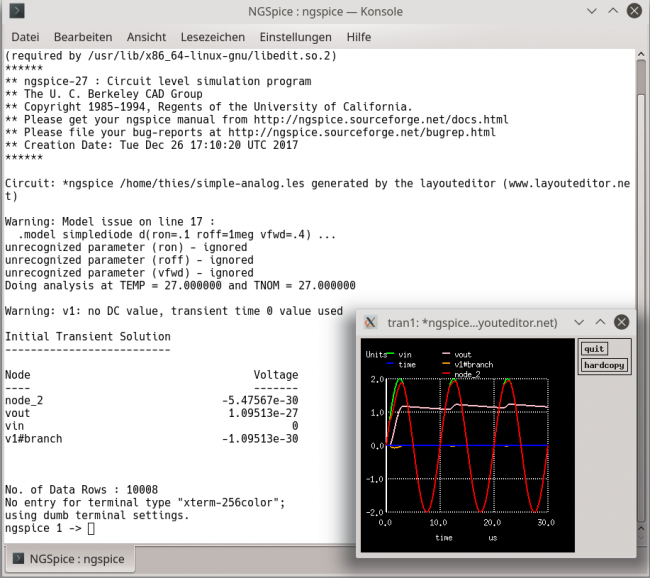Click the Konsole terminal icon in title bar
This screenshot has width=650, height=578.
(17, 11)
